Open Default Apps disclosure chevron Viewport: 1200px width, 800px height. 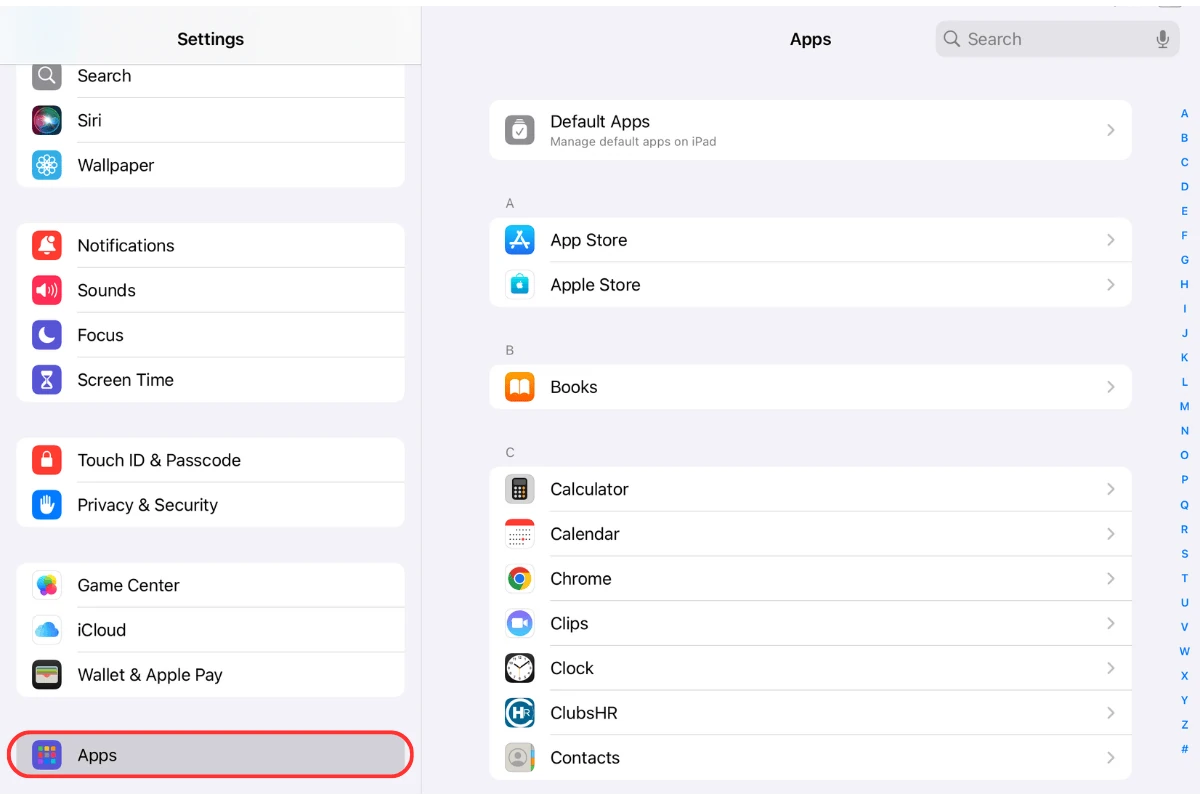click(x=1111, y=130)
